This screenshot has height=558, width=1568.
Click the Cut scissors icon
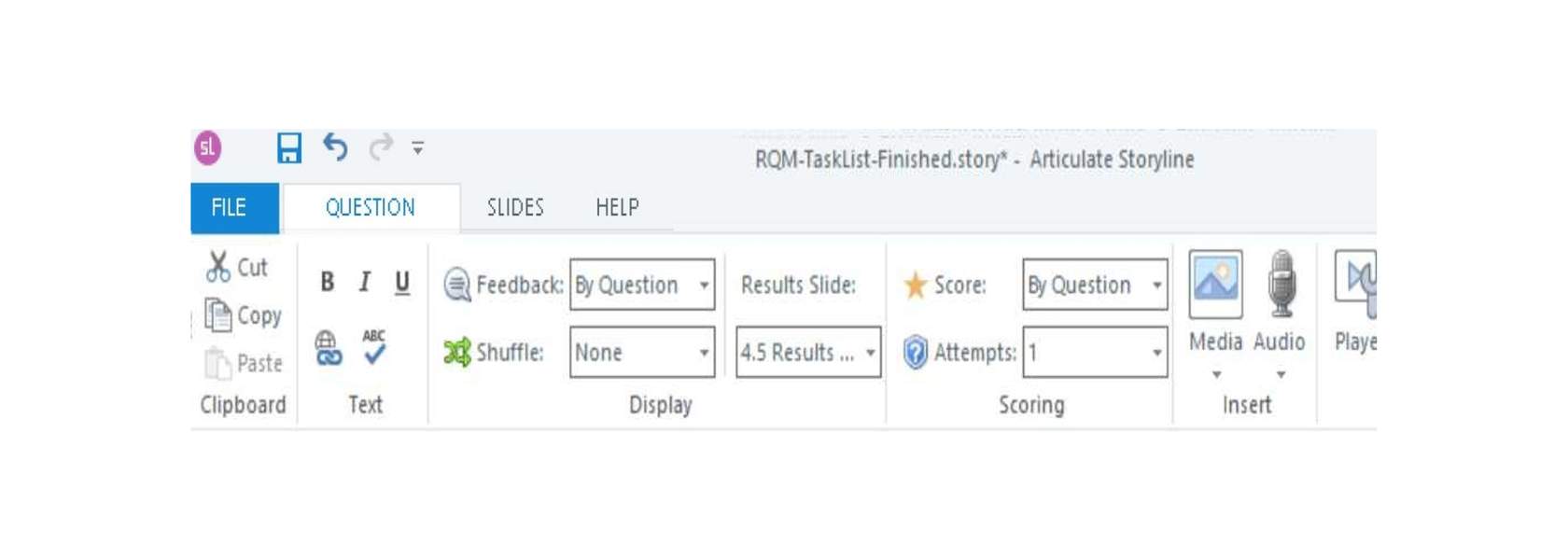(218, 267)
